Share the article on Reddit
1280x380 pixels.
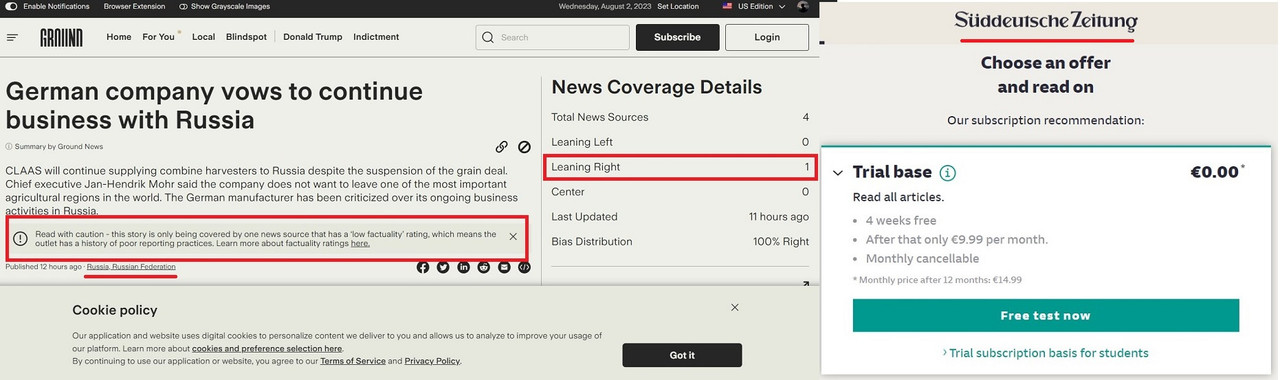tap(484, 267)
